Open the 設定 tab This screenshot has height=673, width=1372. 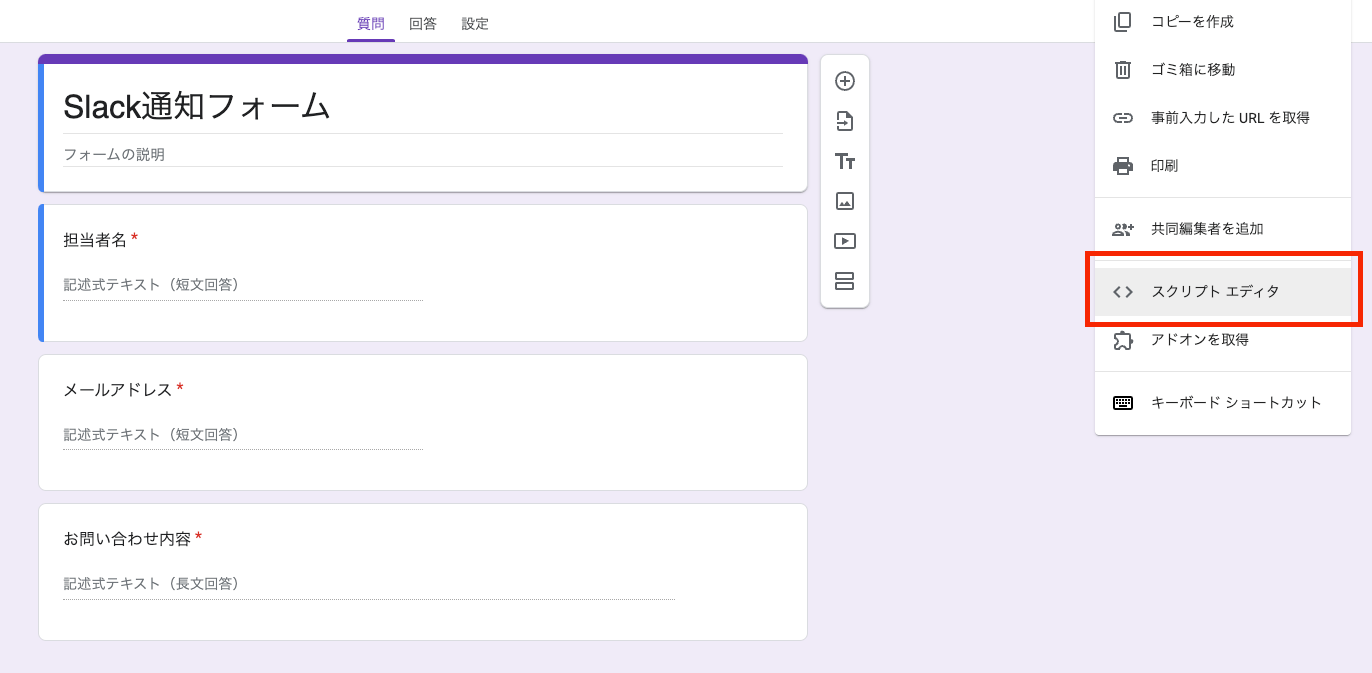coord(475,23)
